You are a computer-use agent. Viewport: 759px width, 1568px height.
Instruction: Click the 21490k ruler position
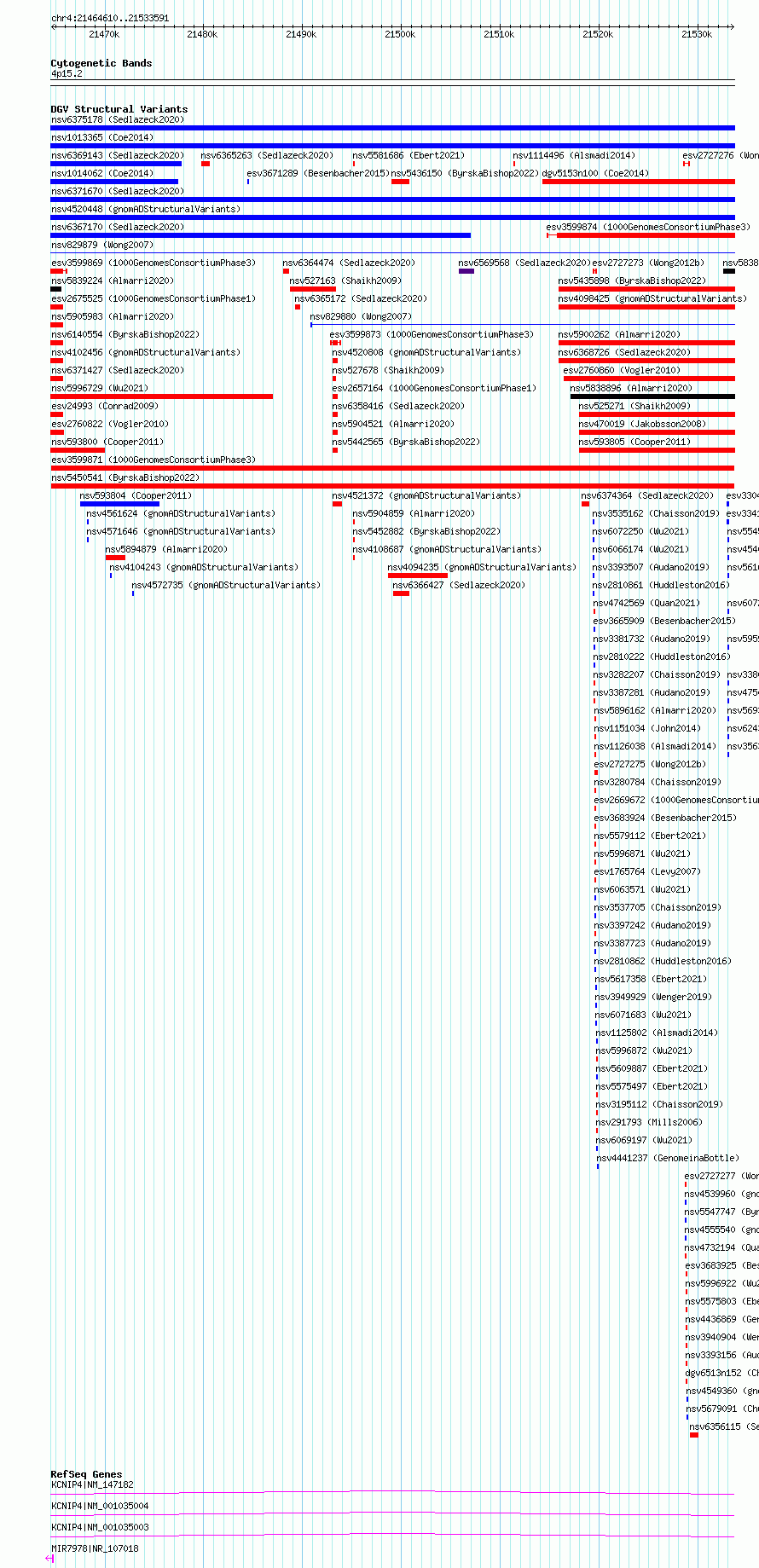point(301,34)
